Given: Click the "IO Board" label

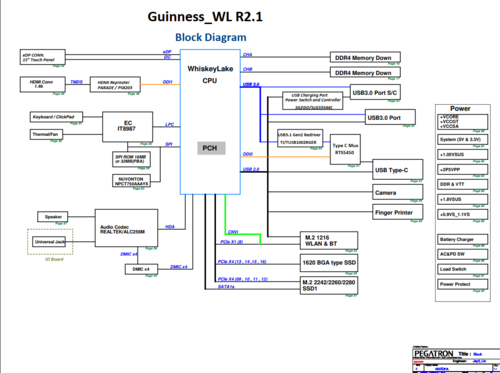Looking at the screenshot, I should tap(54, 259).
